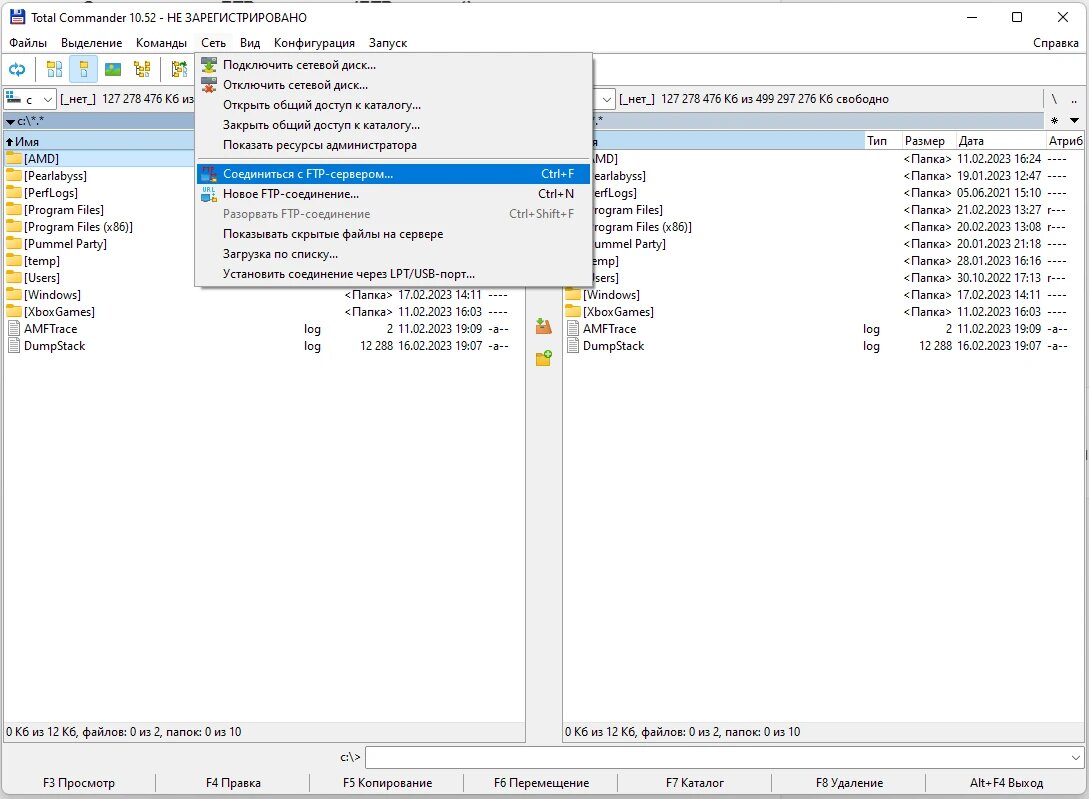Image resolution: width=1089 pixels, height=799 pixels.
Task: Click F7 Каталог button
Action: (x=695, y=782)
